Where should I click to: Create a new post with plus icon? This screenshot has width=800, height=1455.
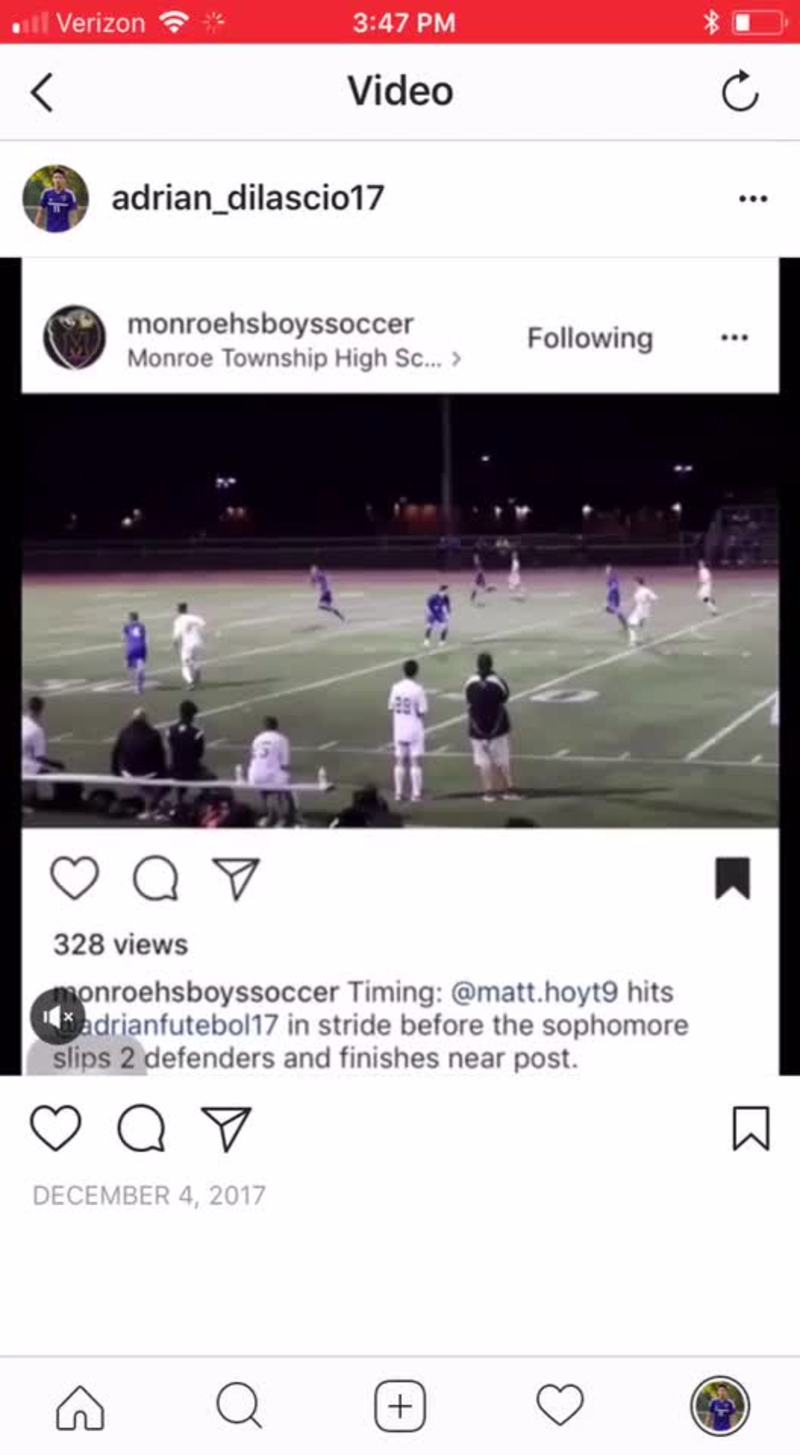coord(400,1406)
